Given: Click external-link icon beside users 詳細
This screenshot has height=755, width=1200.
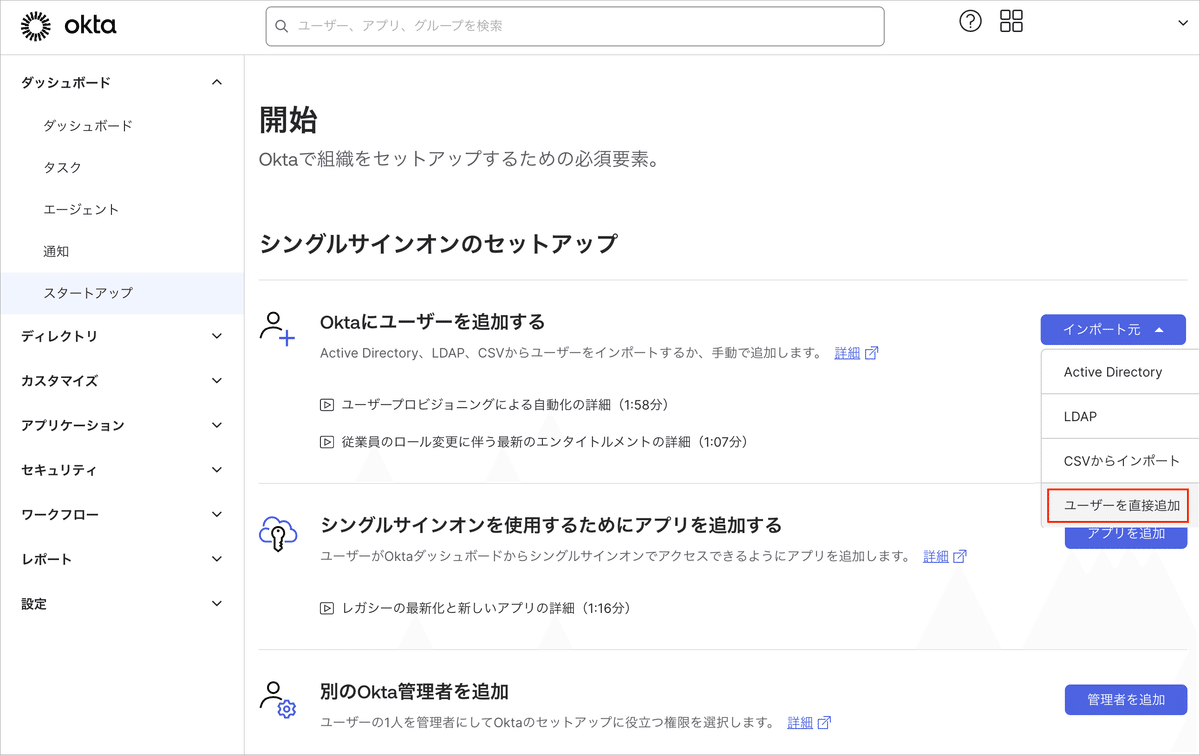Looking at the screenshot, I should pyautogui.click(x=872, y=353).
